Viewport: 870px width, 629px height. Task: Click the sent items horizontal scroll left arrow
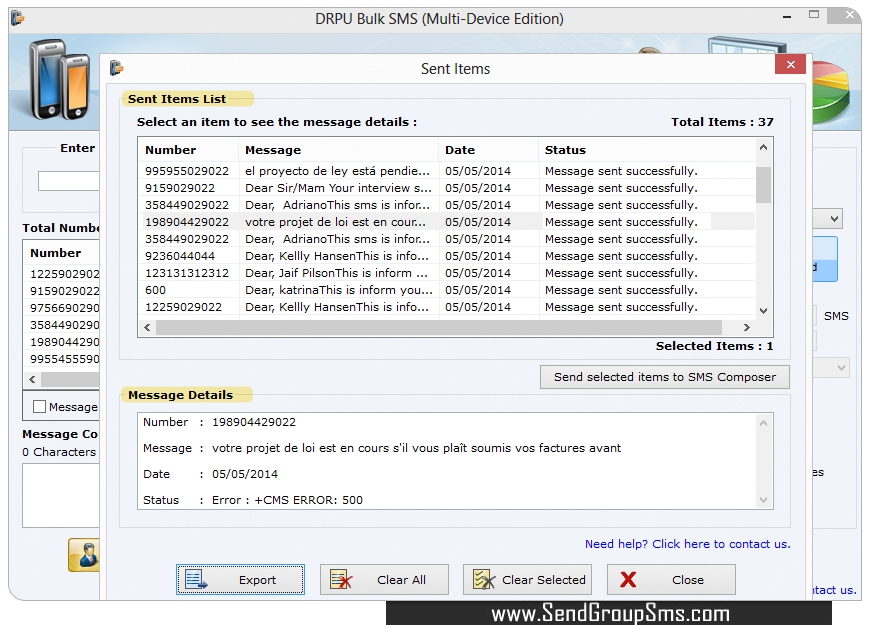pos(147,327)
